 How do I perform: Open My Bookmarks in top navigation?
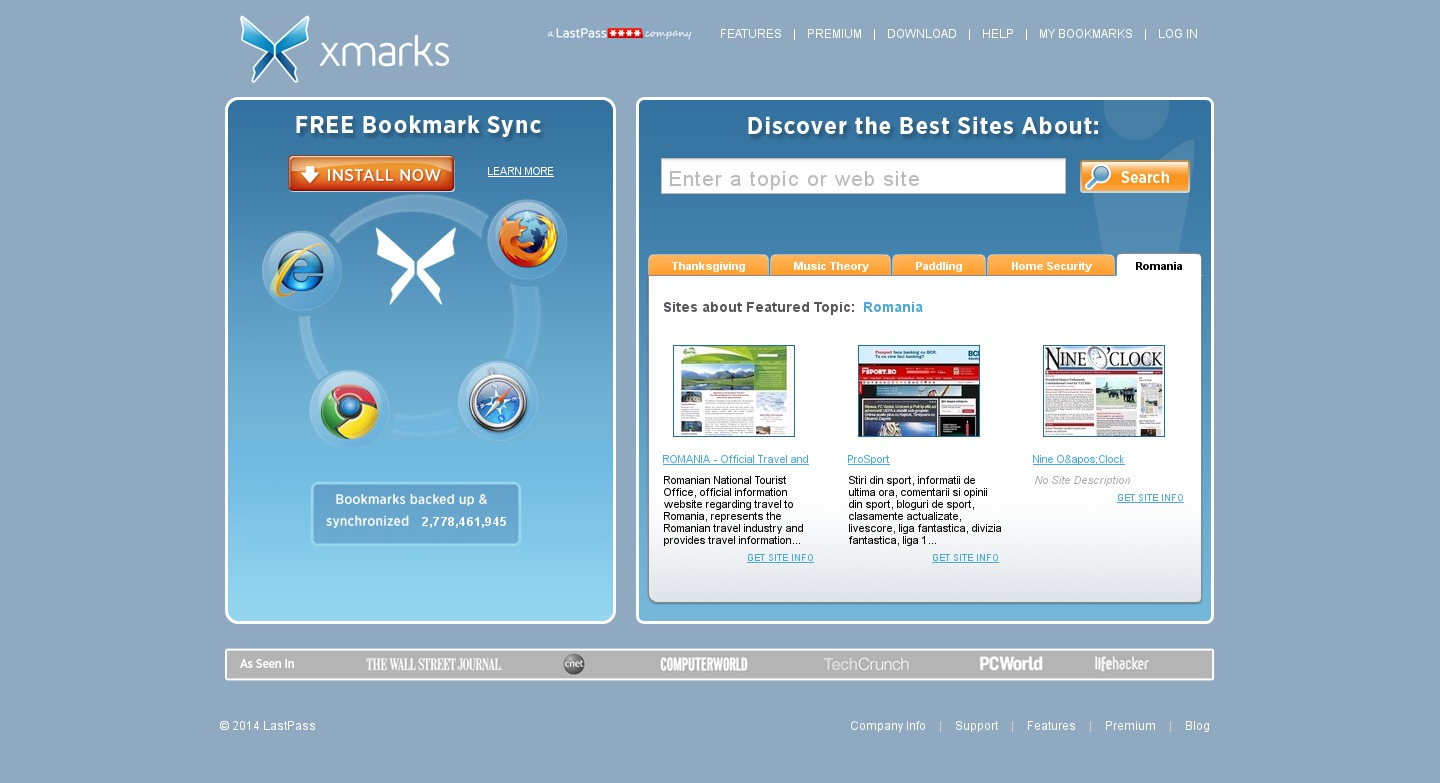(x=1085, y=34)
